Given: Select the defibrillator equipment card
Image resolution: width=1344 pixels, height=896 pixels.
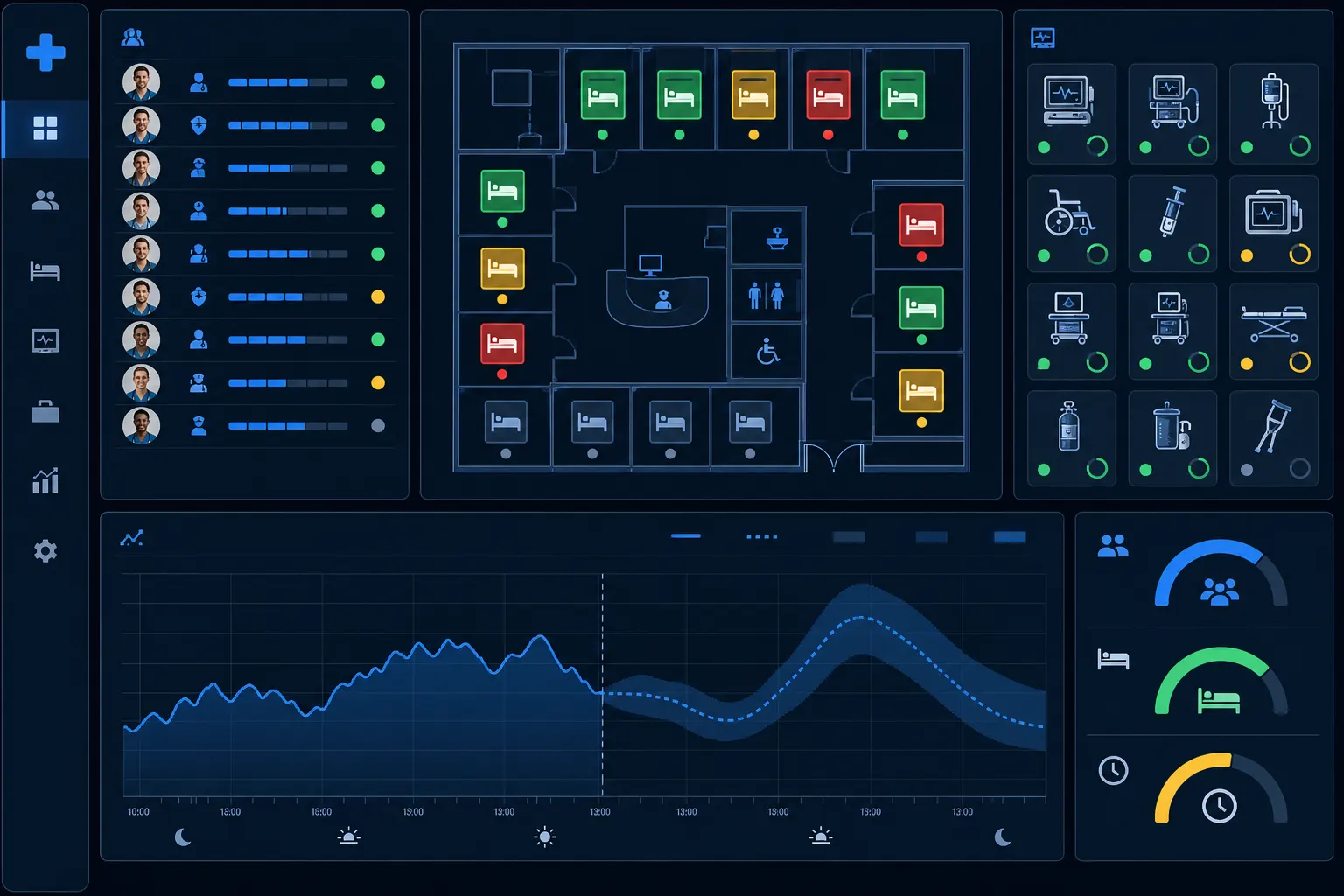Looking at the screenshot, I should (x=1274, y=223).
